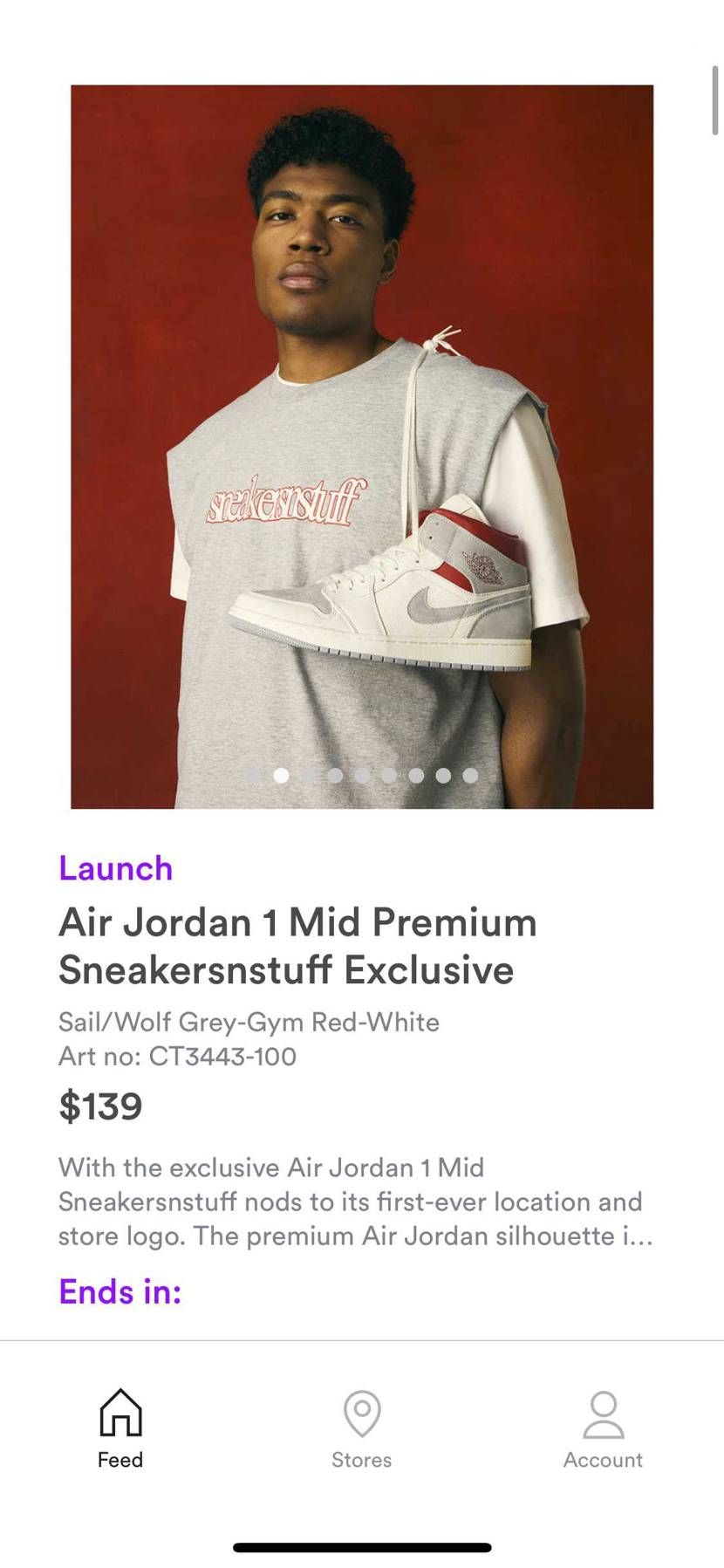Click the Art no CT3443-100 text
This screenshot has width=724, height=1568.
tap(177, 1057)
